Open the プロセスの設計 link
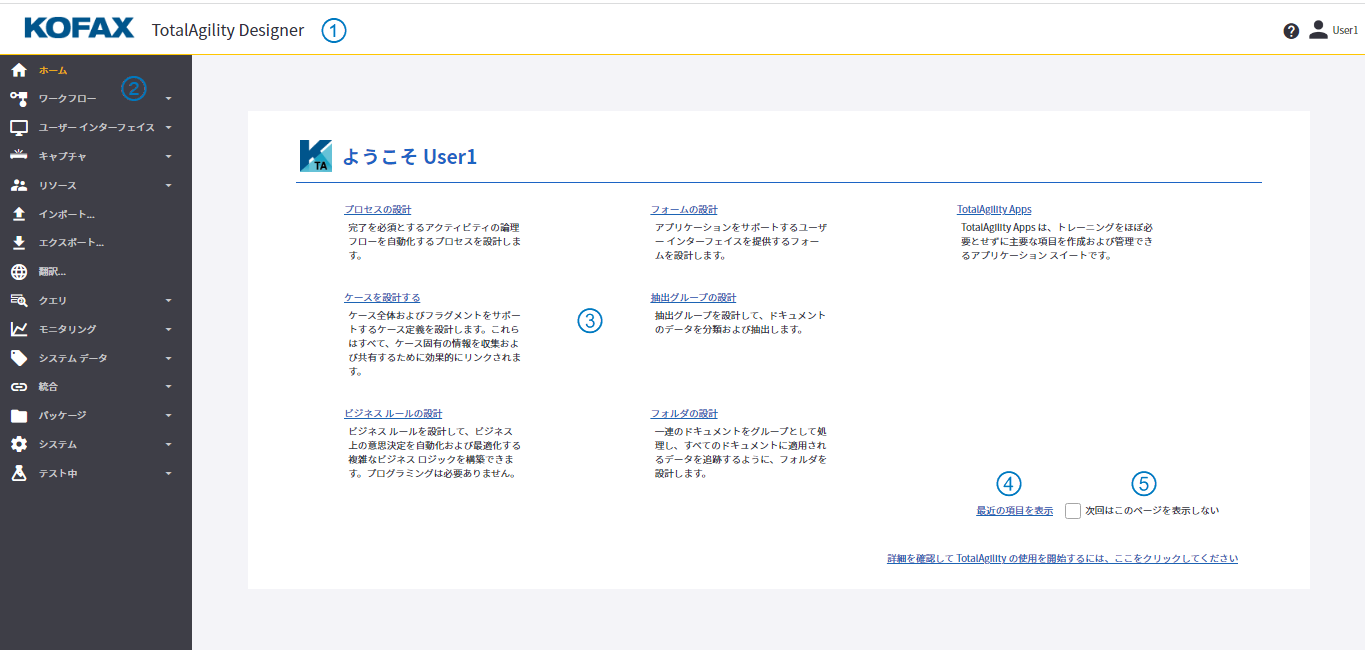Screen dimensions: 1365x650 [378, 210]
